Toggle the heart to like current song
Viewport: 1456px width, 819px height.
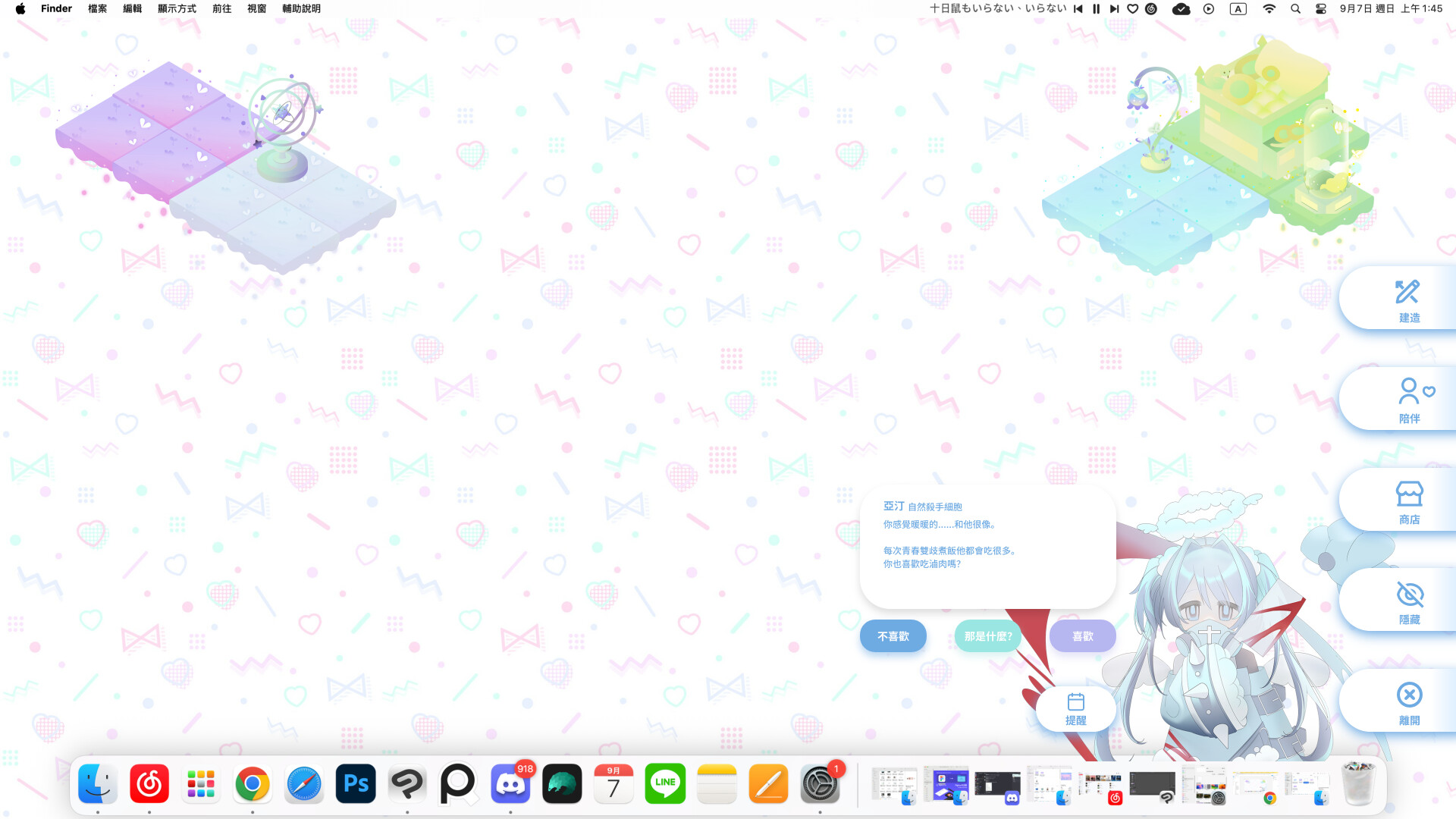coord(1132,9)
